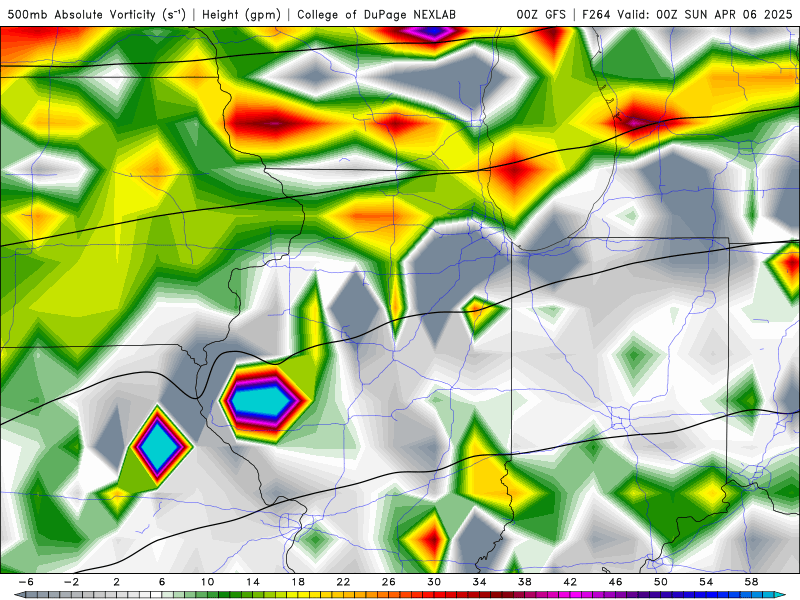Click the '38' color scale label
Screen dimensions: 800x600
click(x=524, y=582)
